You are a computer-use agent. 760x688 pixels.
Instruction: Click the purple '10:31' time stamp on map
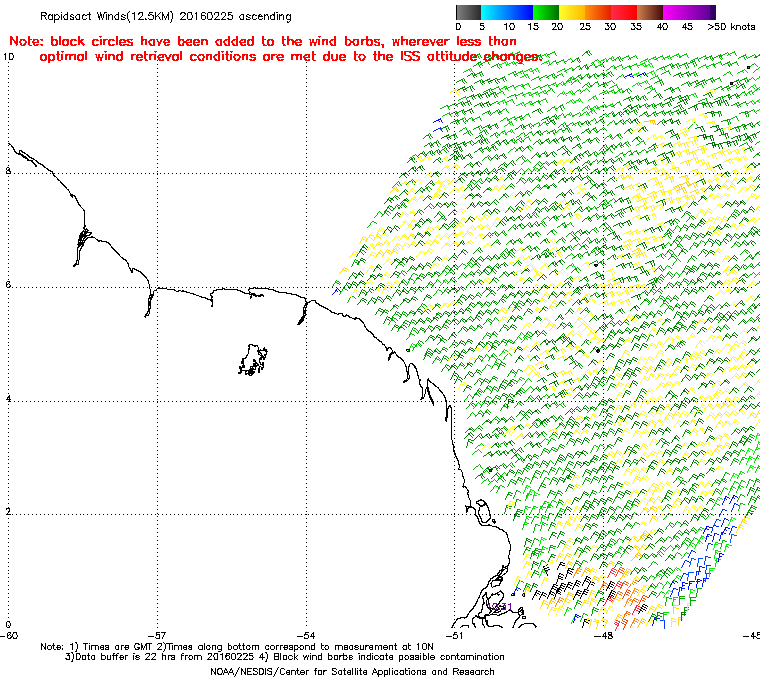[x=500, y=607]
